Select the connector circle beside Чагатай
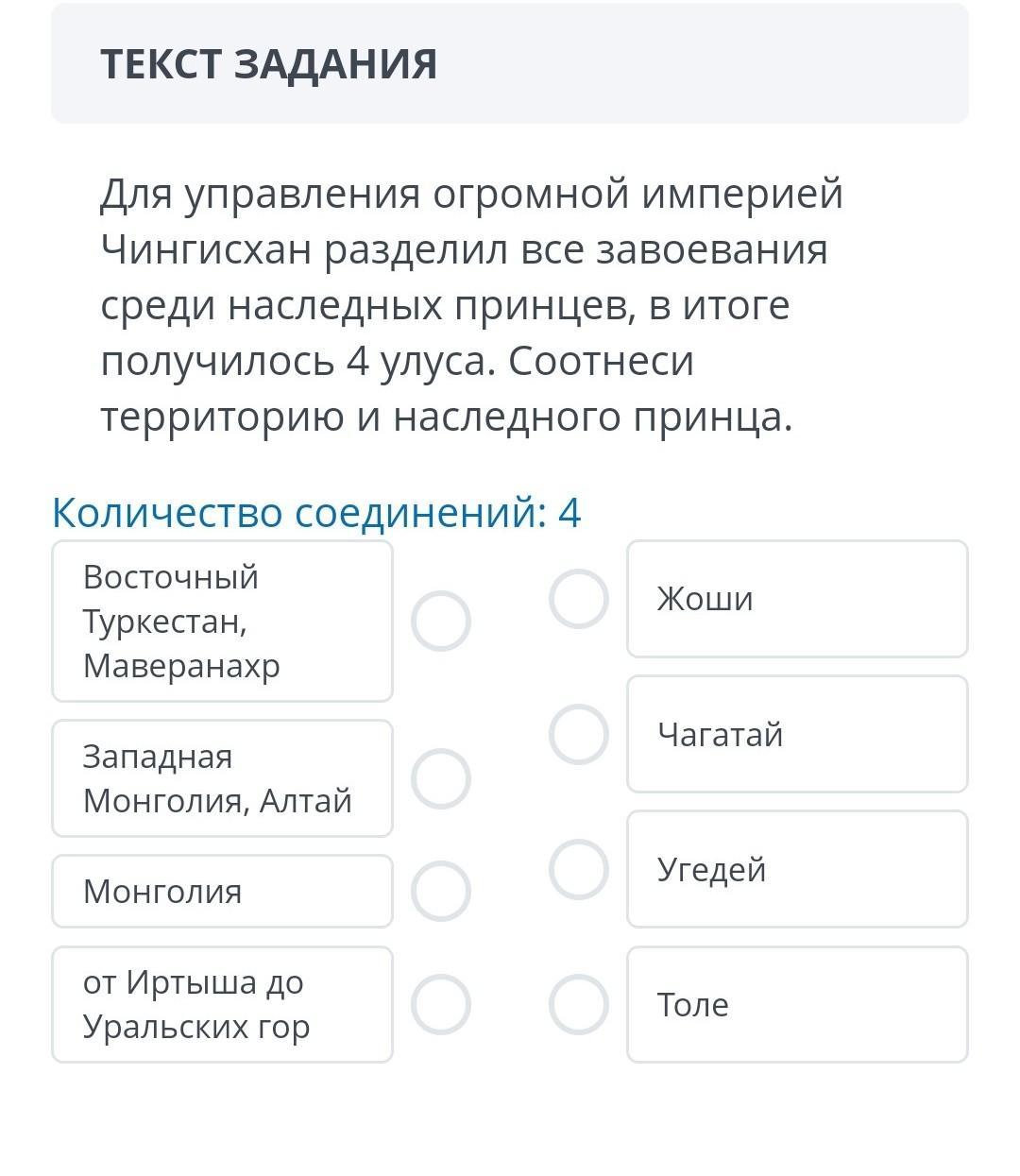Screen dimensions: 1020x1176 point(578,734)
